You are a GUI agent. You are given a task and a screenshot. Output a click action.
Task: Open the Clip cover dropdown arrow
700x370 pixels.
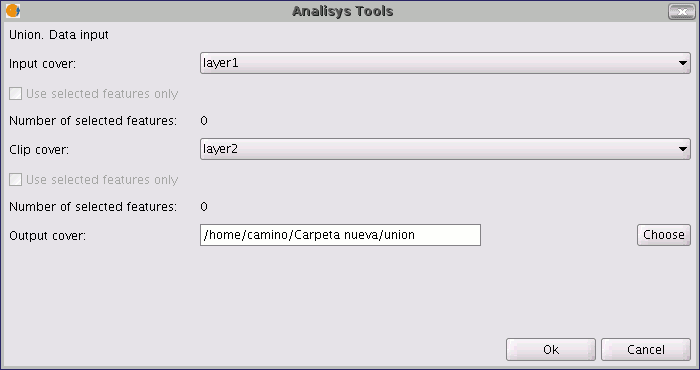tap(683, 149)
